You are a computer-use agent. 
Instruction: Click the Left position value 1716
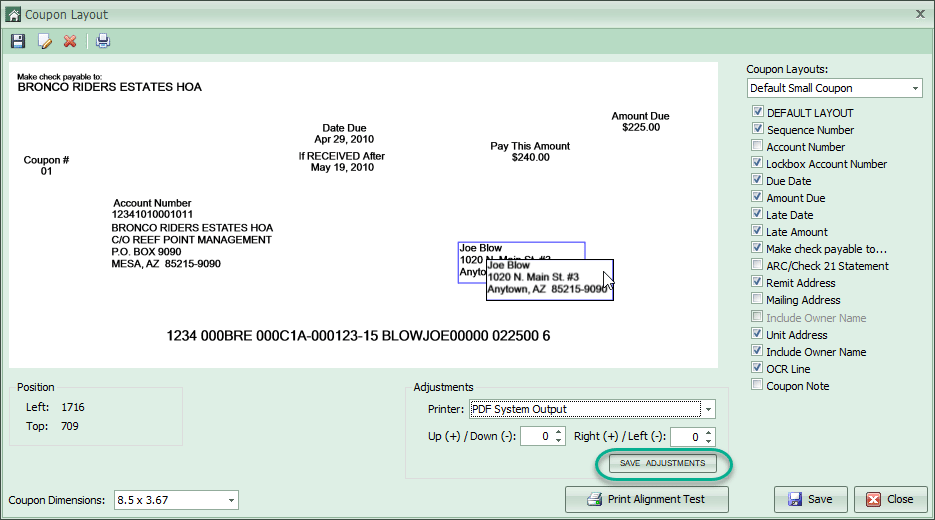73,407
